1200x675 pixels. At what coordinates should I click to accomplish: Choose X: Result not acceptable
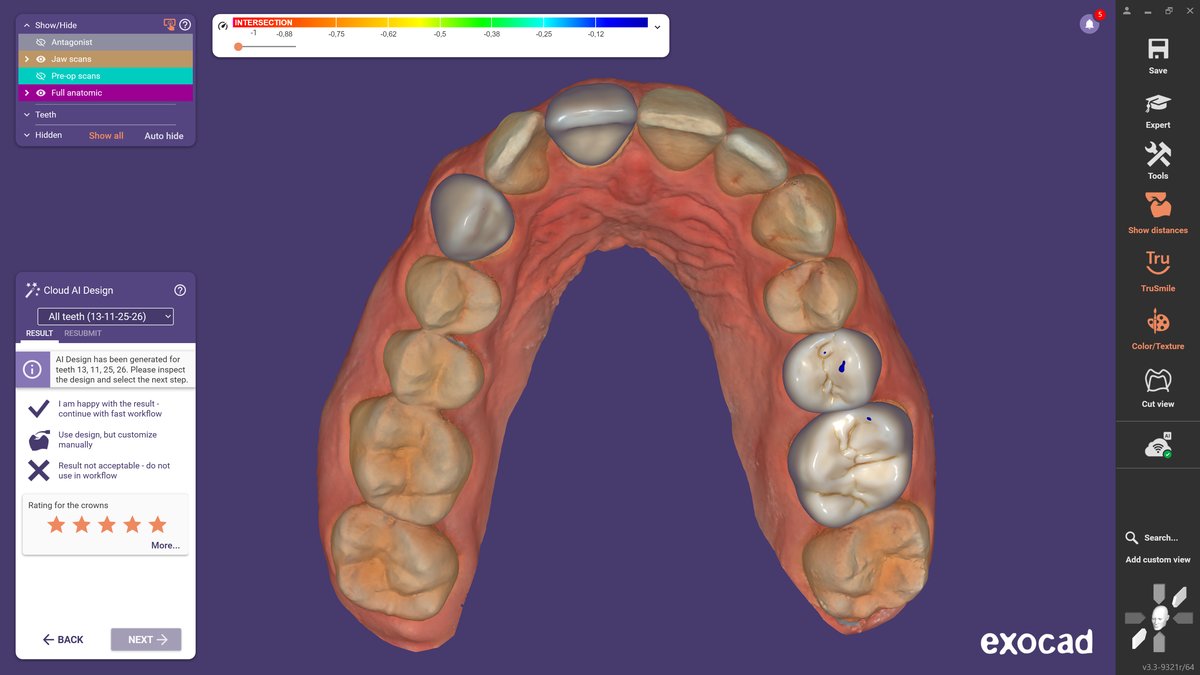[38, 470]
